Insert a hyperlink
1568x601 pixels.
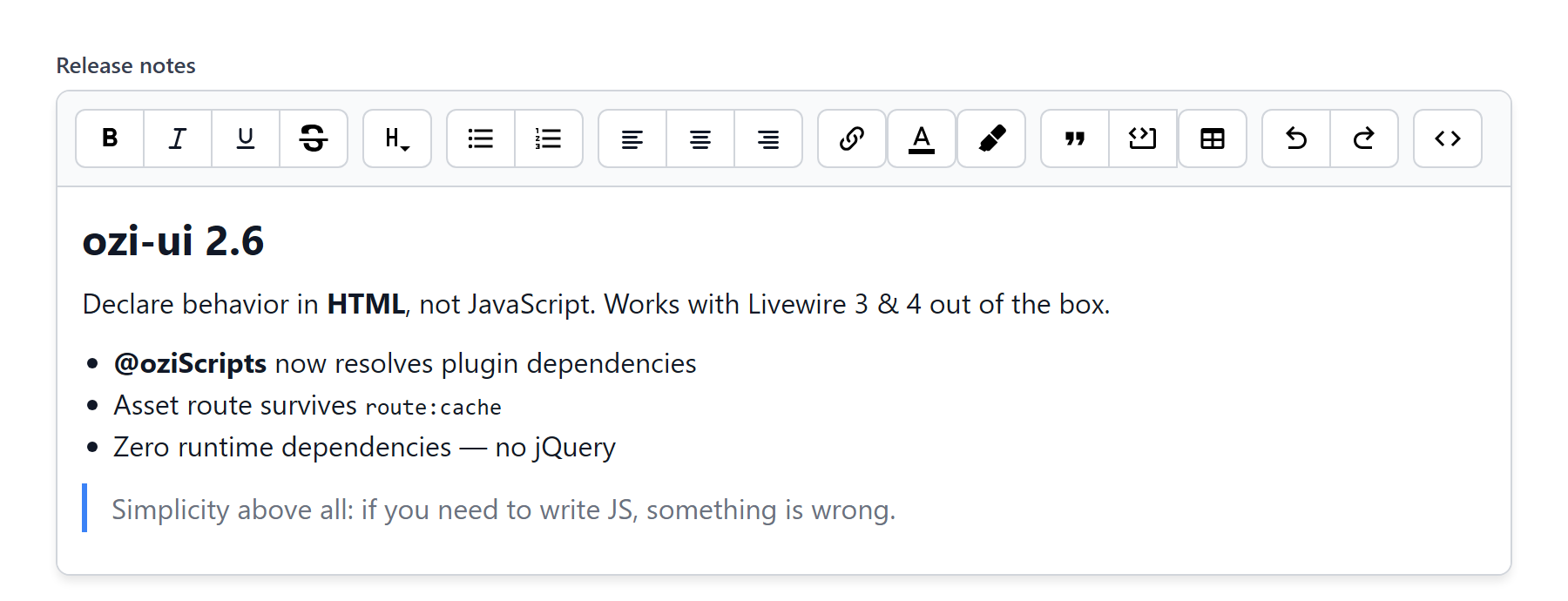(852, 138)
